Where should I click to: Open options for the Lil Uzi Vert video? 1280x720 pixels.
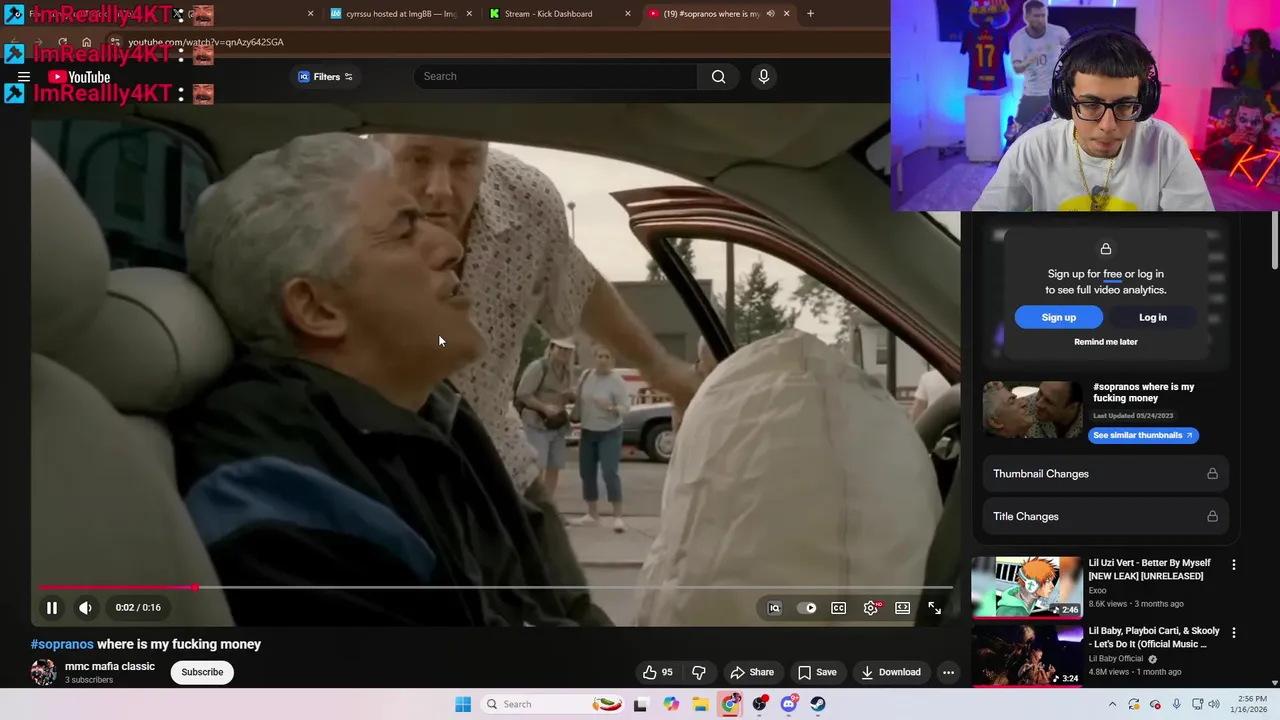click(1233, 565)
